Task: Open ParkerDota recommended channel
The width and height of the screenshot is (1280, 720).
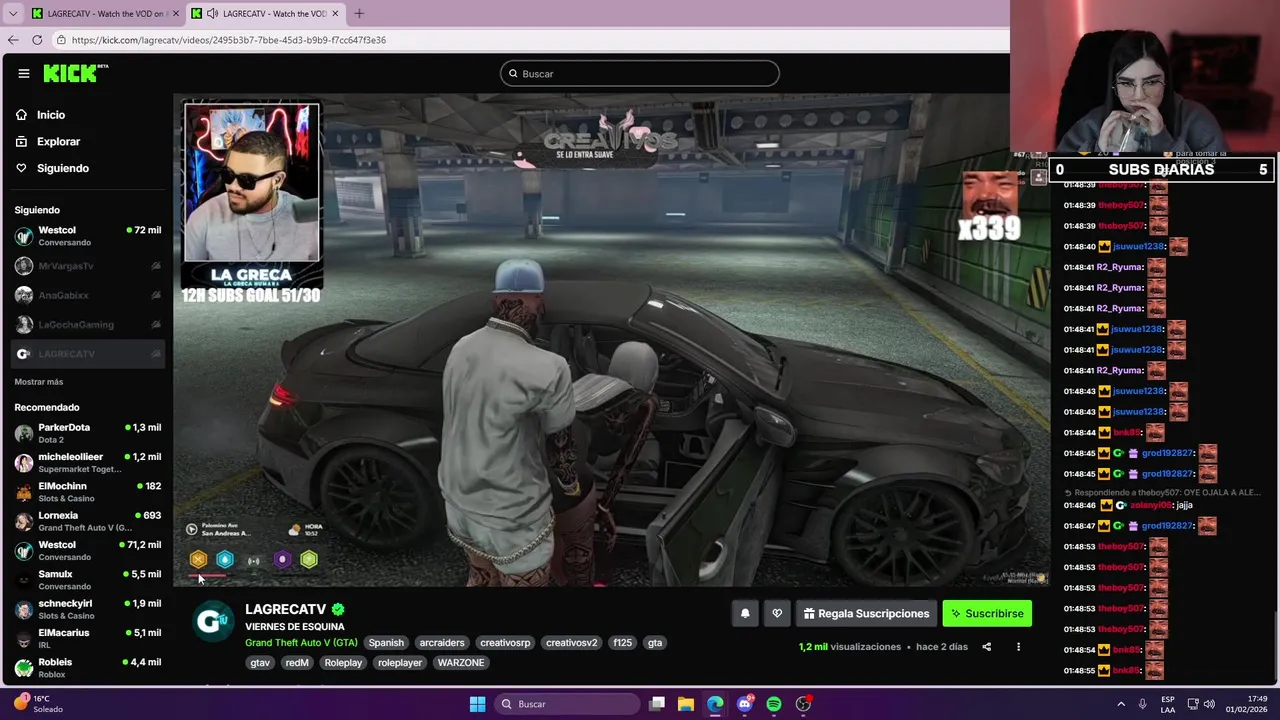Action: pos(87,433)
